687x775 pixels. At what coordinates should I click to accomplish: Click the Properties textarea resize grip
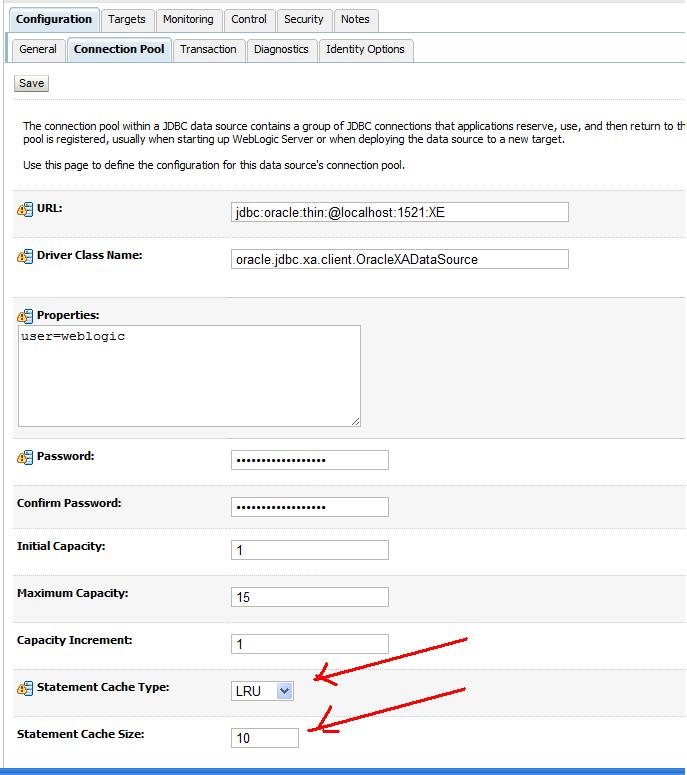coord(356,422)
